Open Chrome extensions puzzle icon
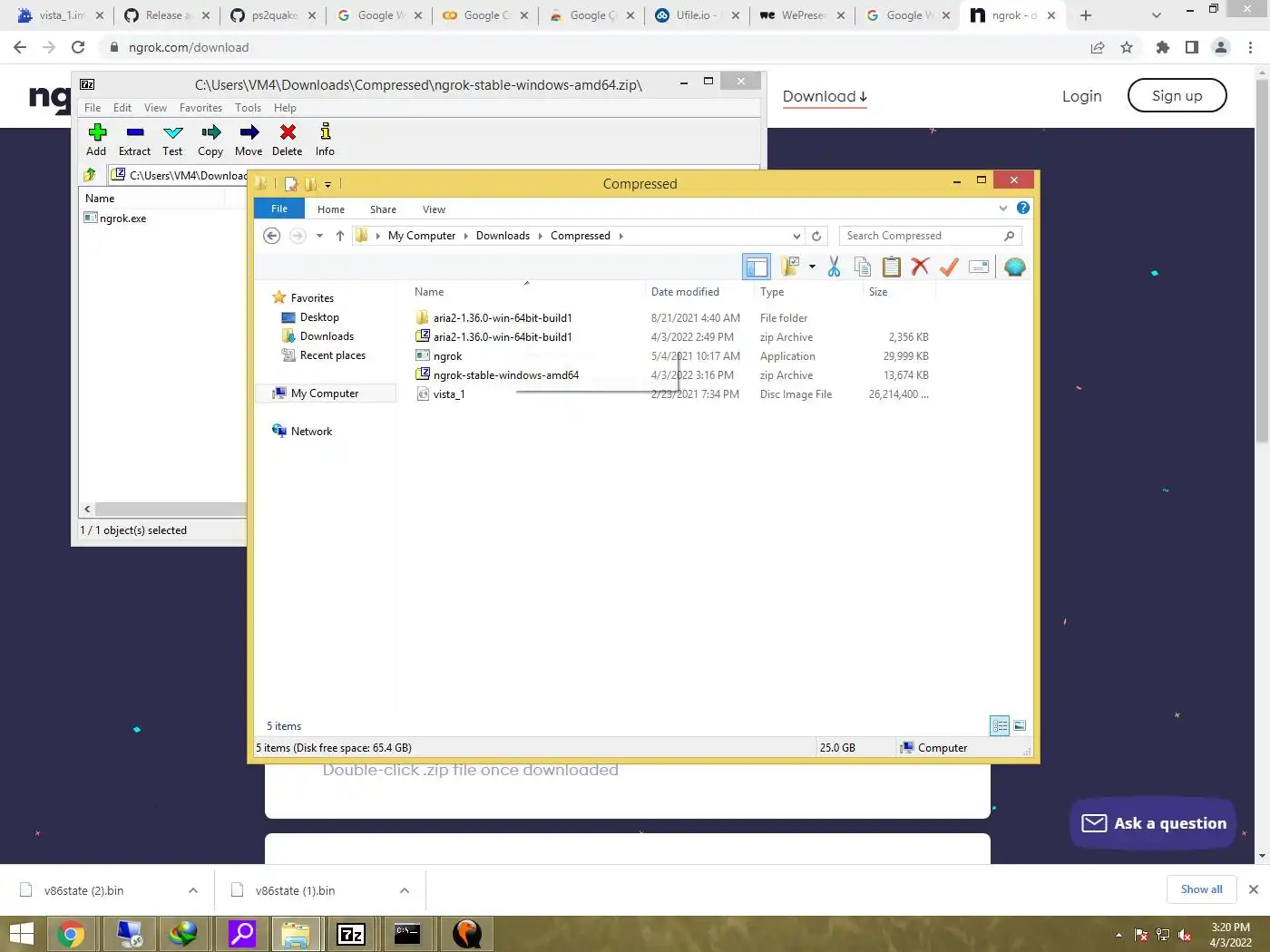This screenshot has width=1270, height=952. 1163,47
